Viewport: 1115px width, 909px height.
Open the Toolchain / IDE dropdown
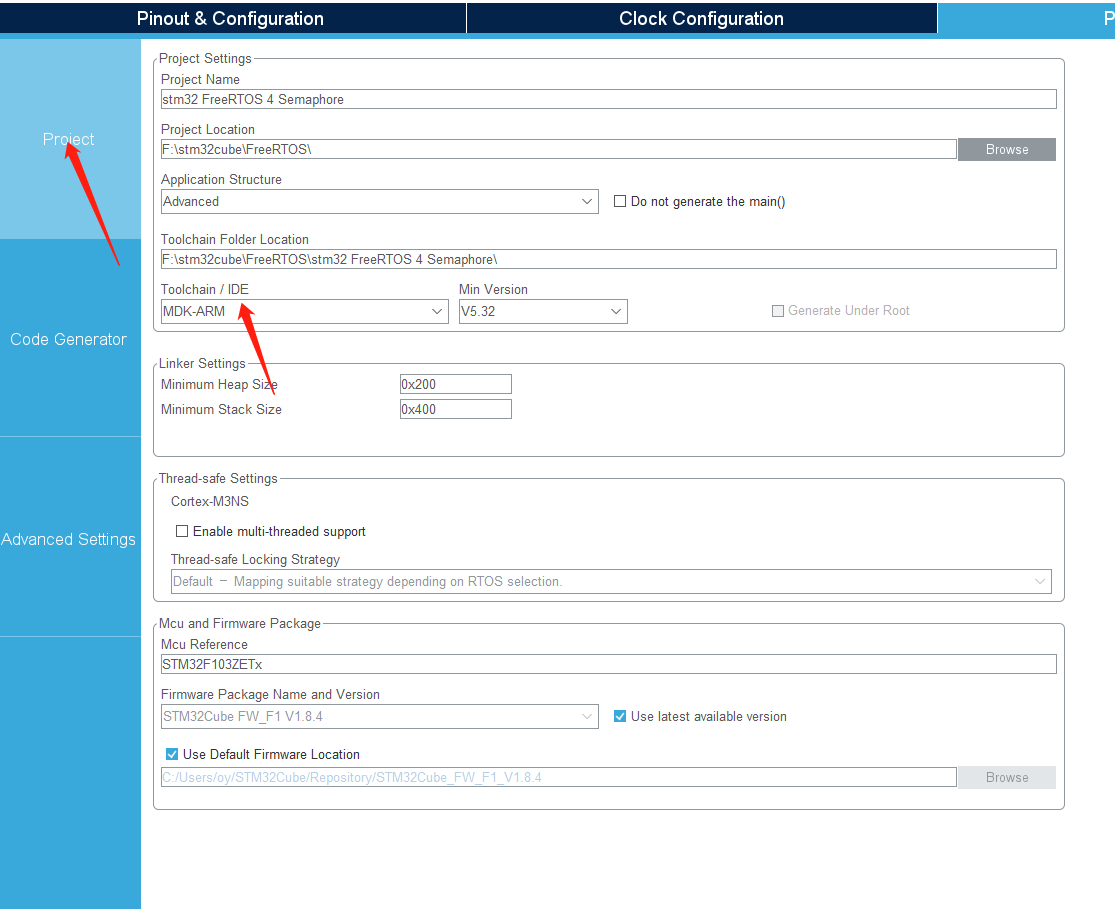click(437, 311)
